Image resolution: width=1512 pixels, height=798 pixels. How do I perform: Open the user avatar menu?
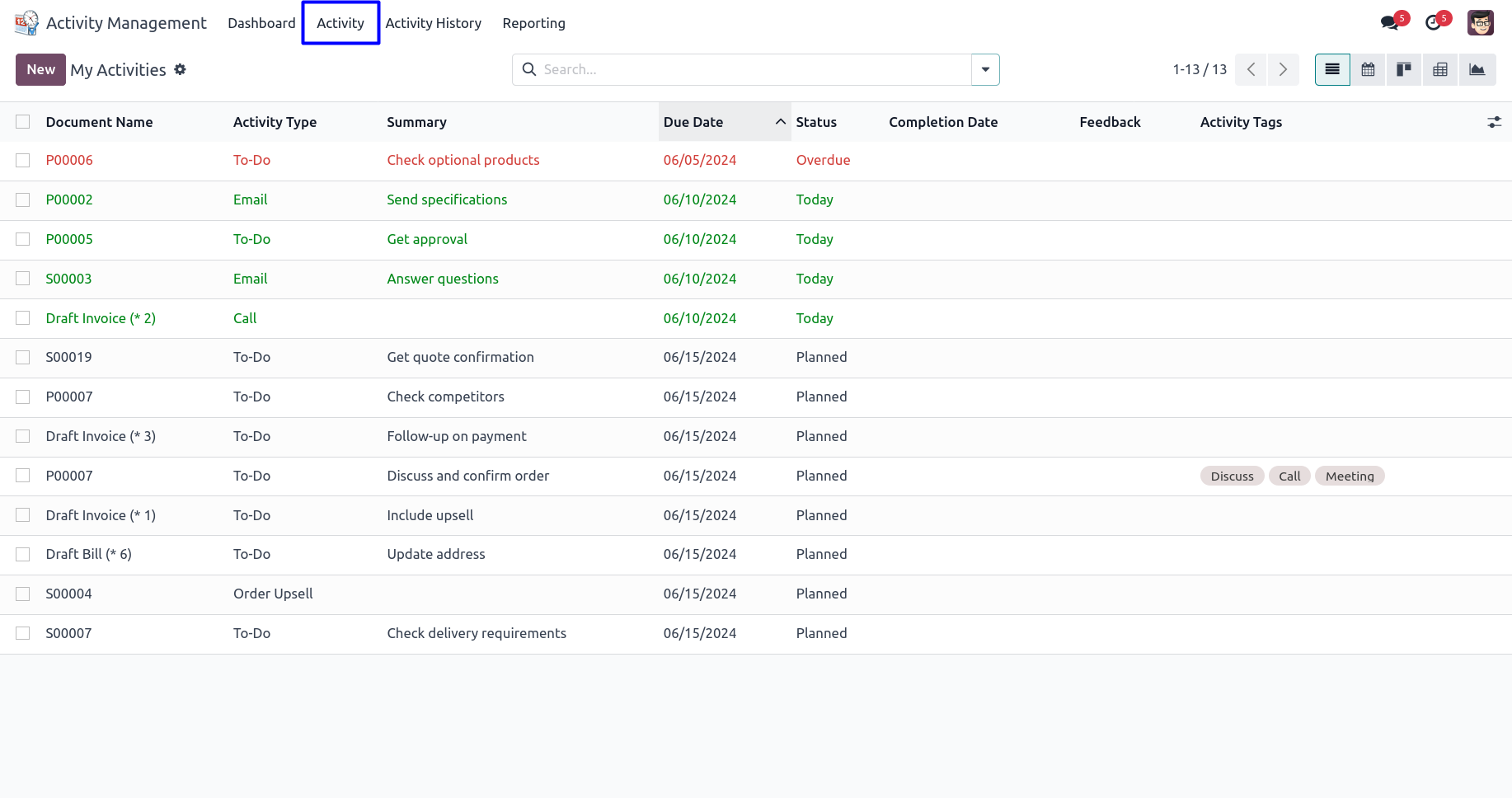tap(1480, 23)
